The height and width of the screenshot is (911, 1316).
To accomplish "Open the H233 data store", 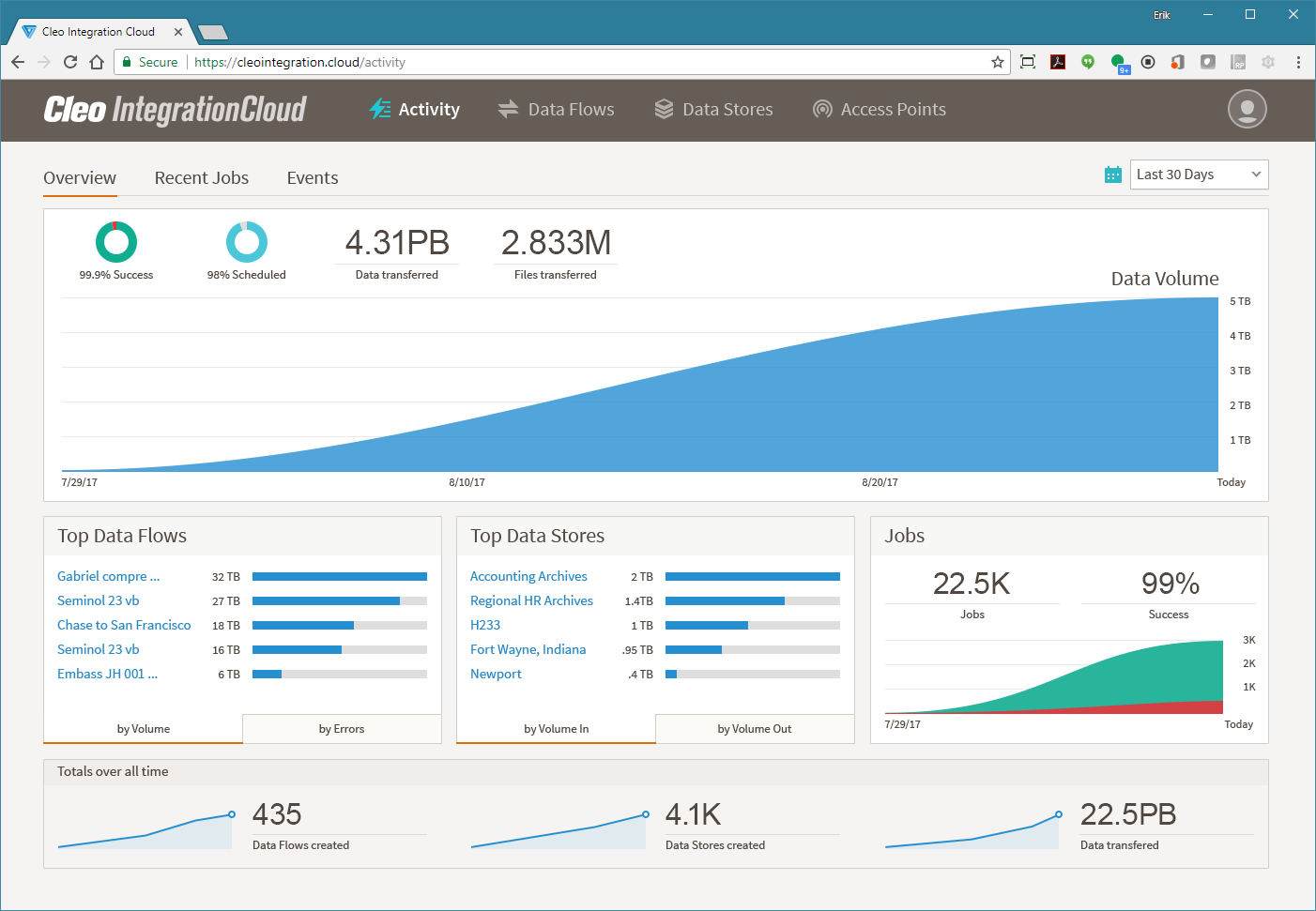I will coord(485,625).
